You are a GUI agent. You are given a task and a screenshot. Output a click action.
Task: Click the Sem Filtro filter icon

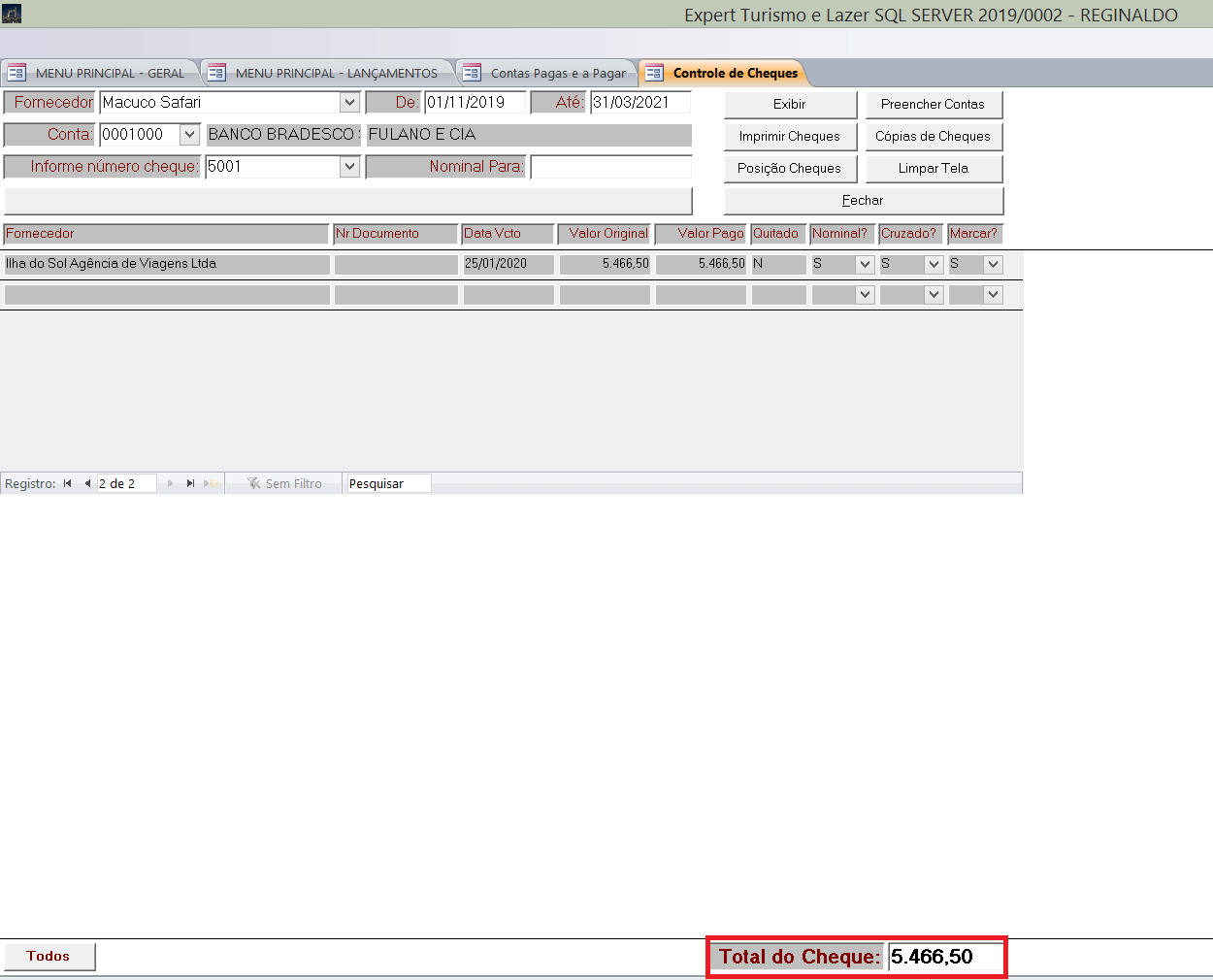click(254, 483)
